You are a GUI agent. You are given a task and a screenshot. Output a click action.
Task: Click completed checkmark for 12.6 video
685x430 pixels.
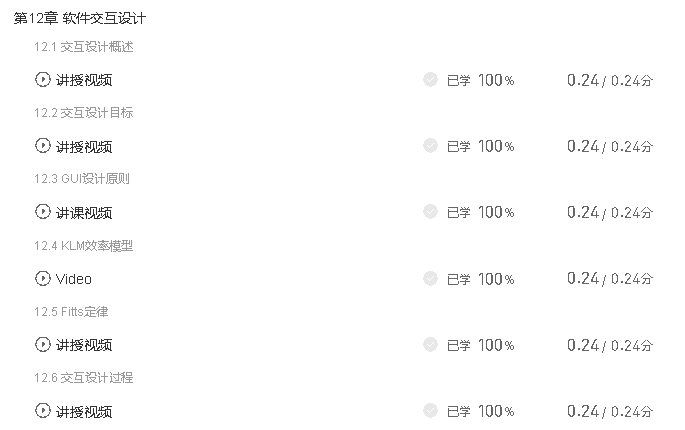point(430,411)
